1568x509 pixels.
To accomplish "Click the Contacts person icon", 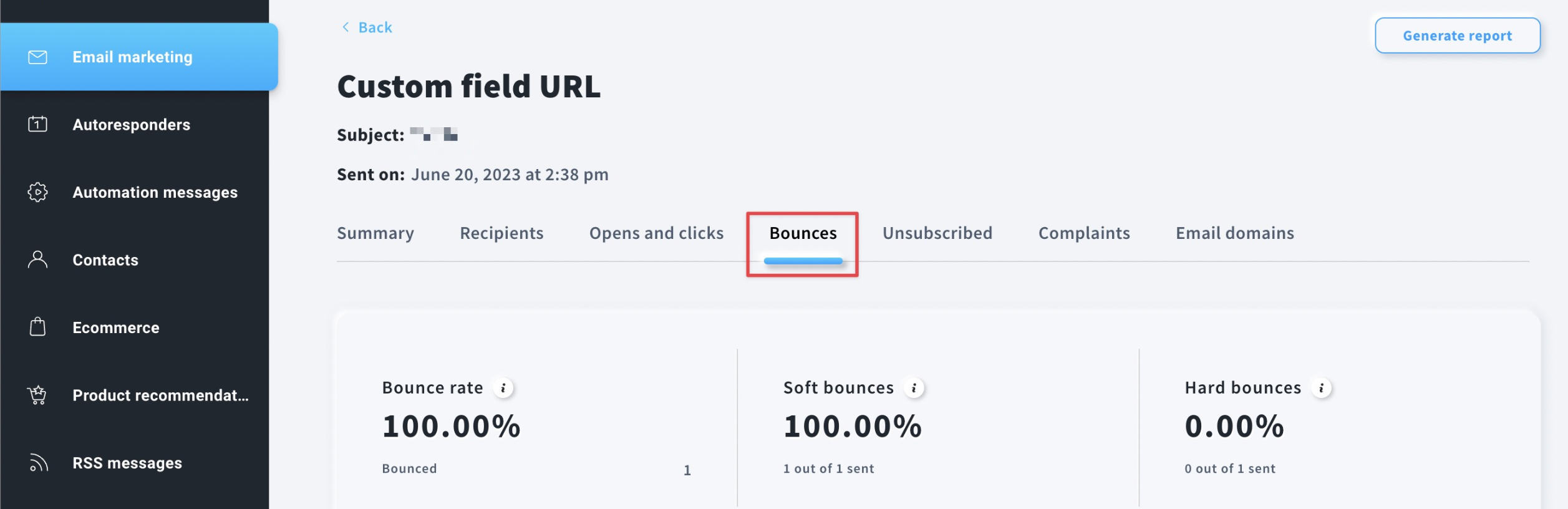I will point(37,259).
